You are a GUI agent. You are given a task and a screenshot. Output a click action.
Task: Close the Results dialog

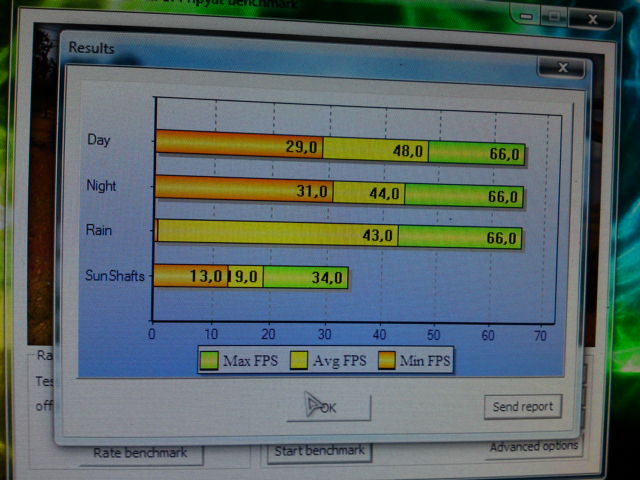[x=562, y=67]
